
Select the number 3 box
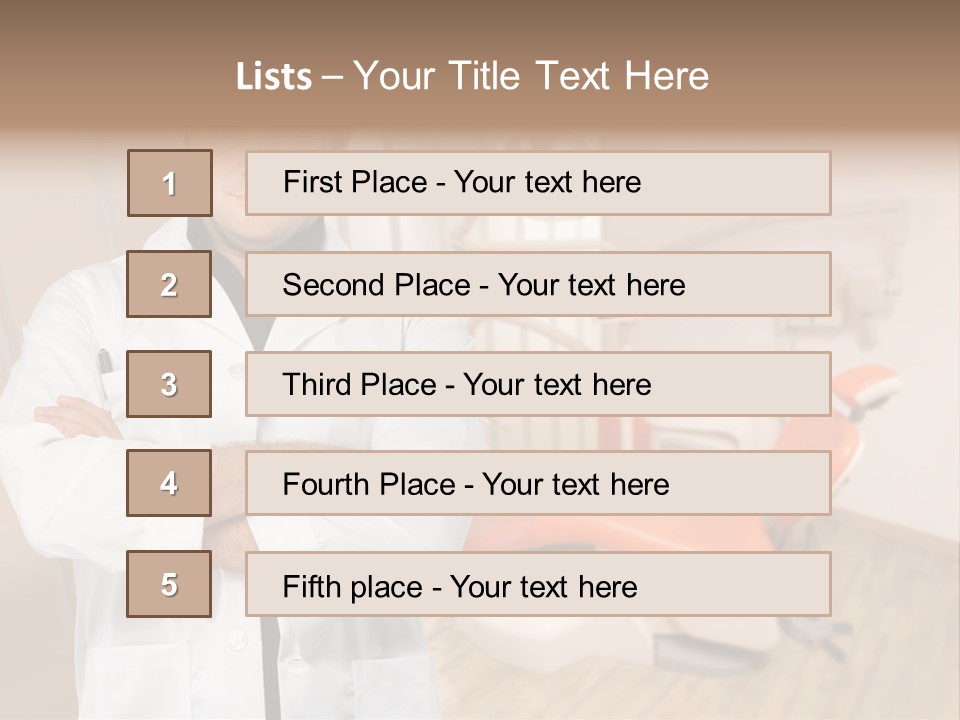169,384
